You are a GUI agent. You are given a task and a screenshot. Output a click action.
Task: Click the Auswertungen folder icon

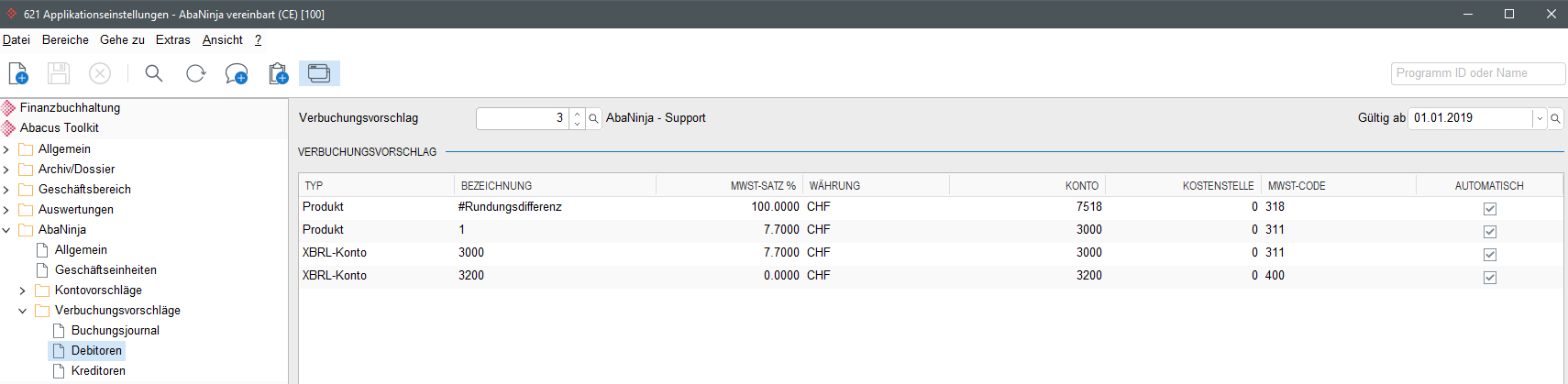26,210
